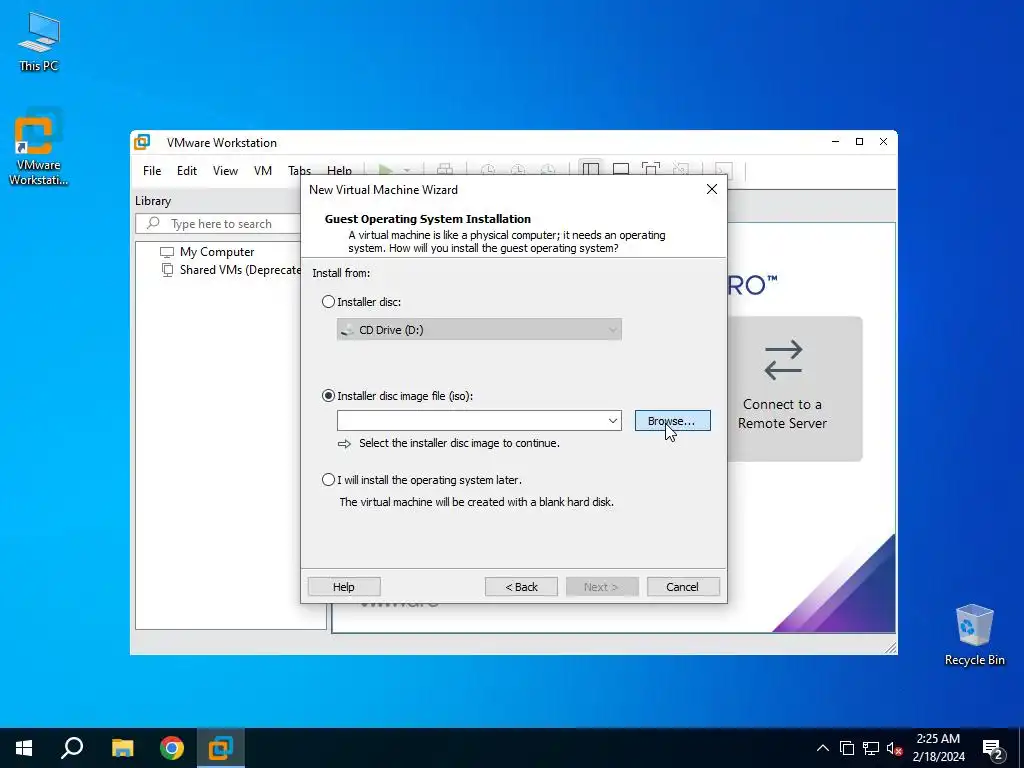1024x768 pixels.
Task: Click the Windows Start button
Action: point(24,748)
